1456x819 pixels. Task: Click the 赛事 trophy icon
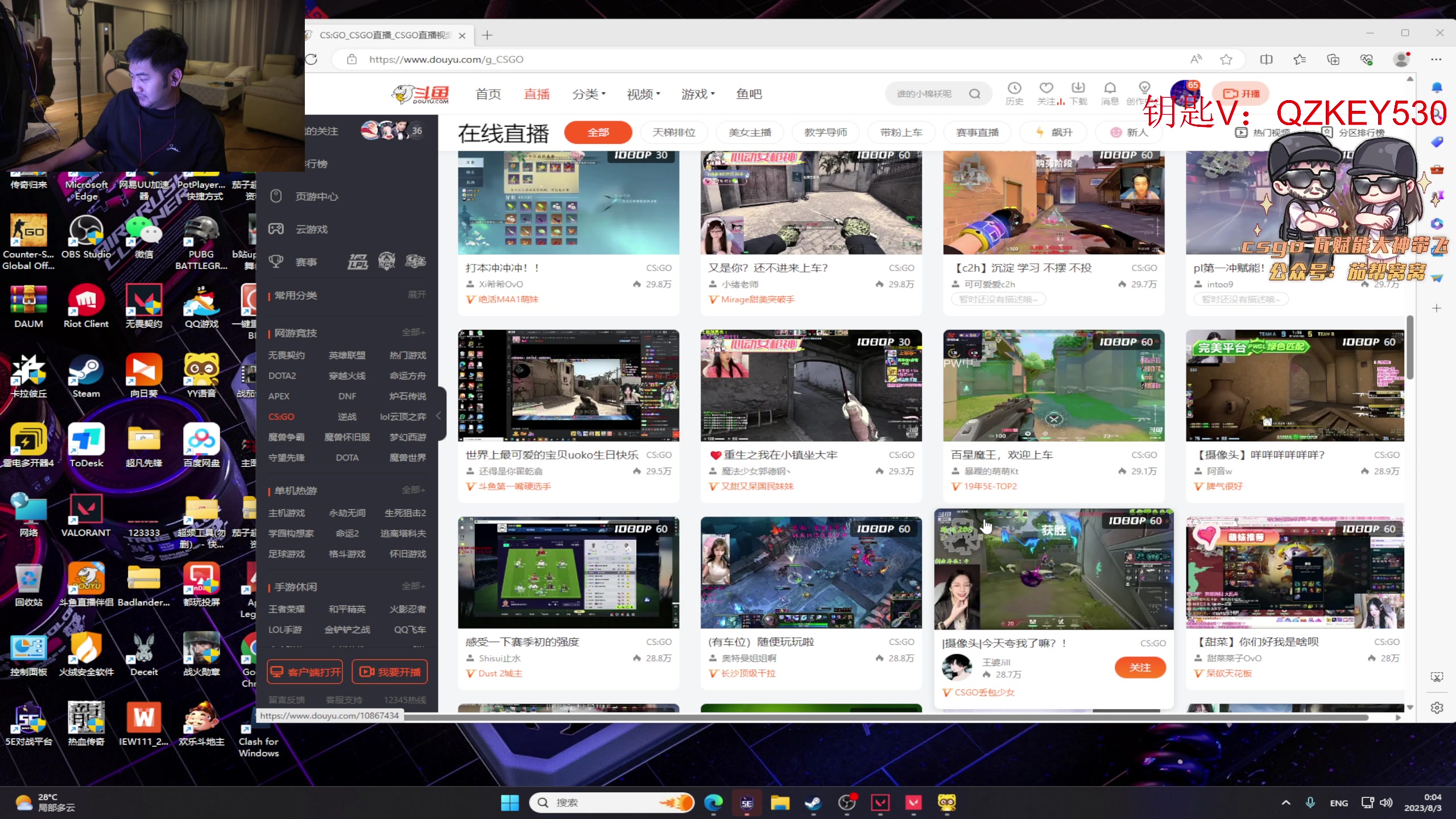[x=276, y=262]
